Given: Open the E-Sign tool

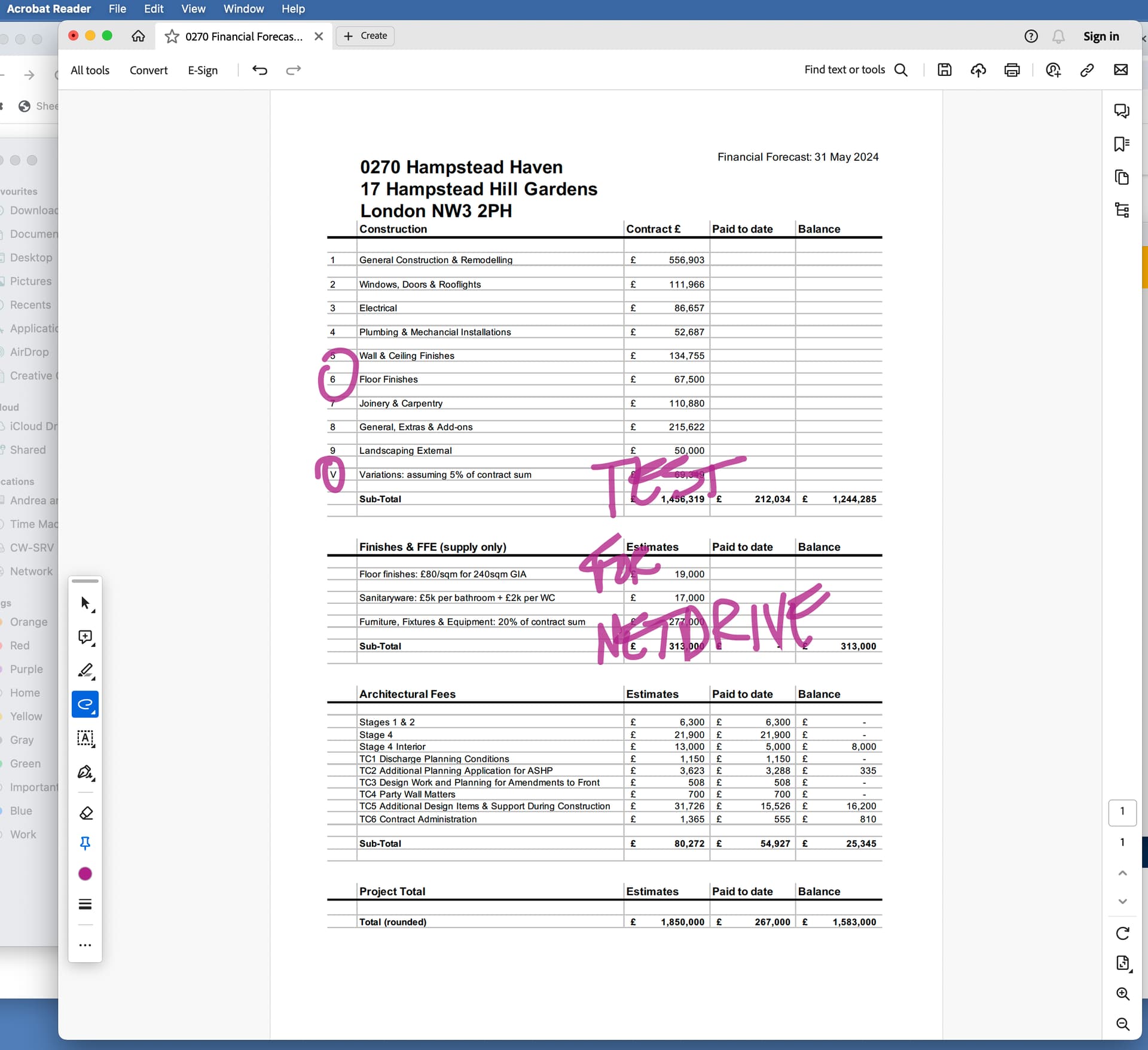Looking at the screenshot, I should tap(203, 70).
